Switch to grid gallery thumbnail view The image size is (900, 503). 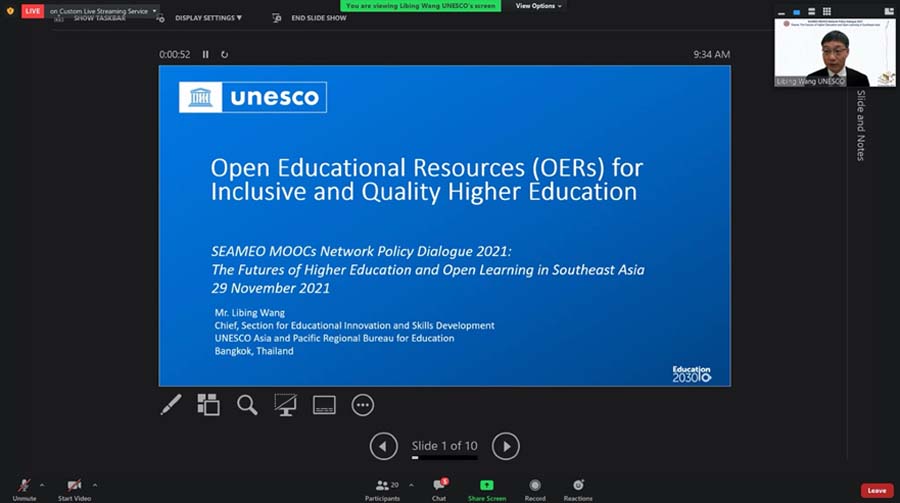click(827, 11)
